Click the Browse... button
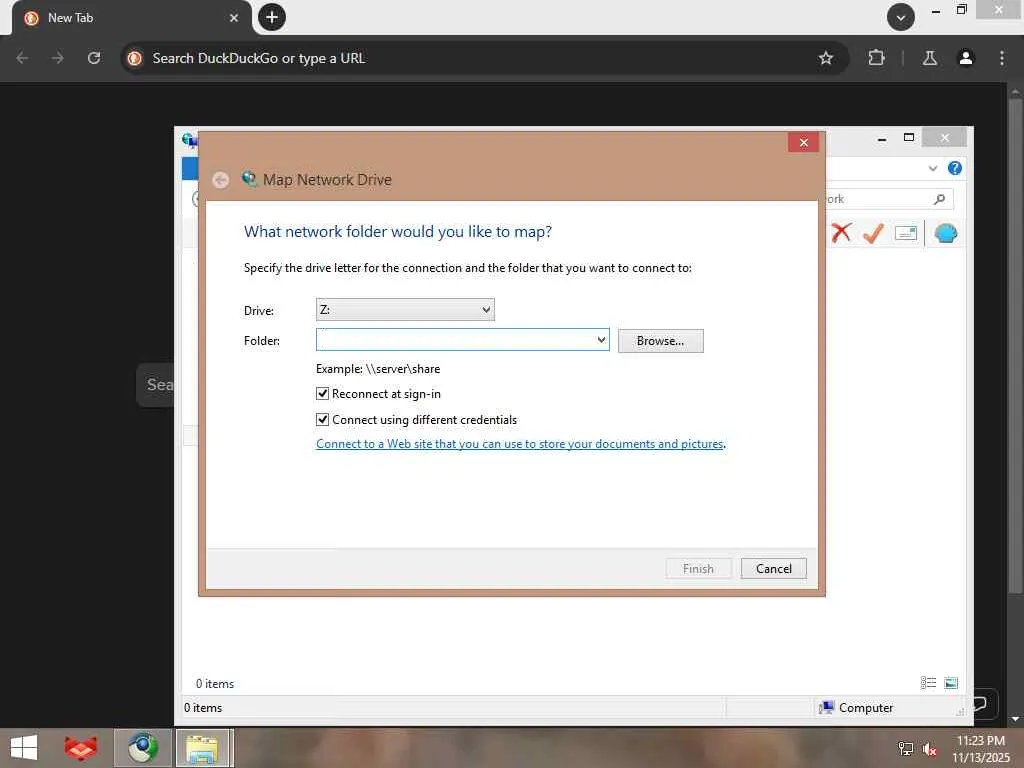The height and width of the screenshot is (768, 1024). (x=660, y=341)
